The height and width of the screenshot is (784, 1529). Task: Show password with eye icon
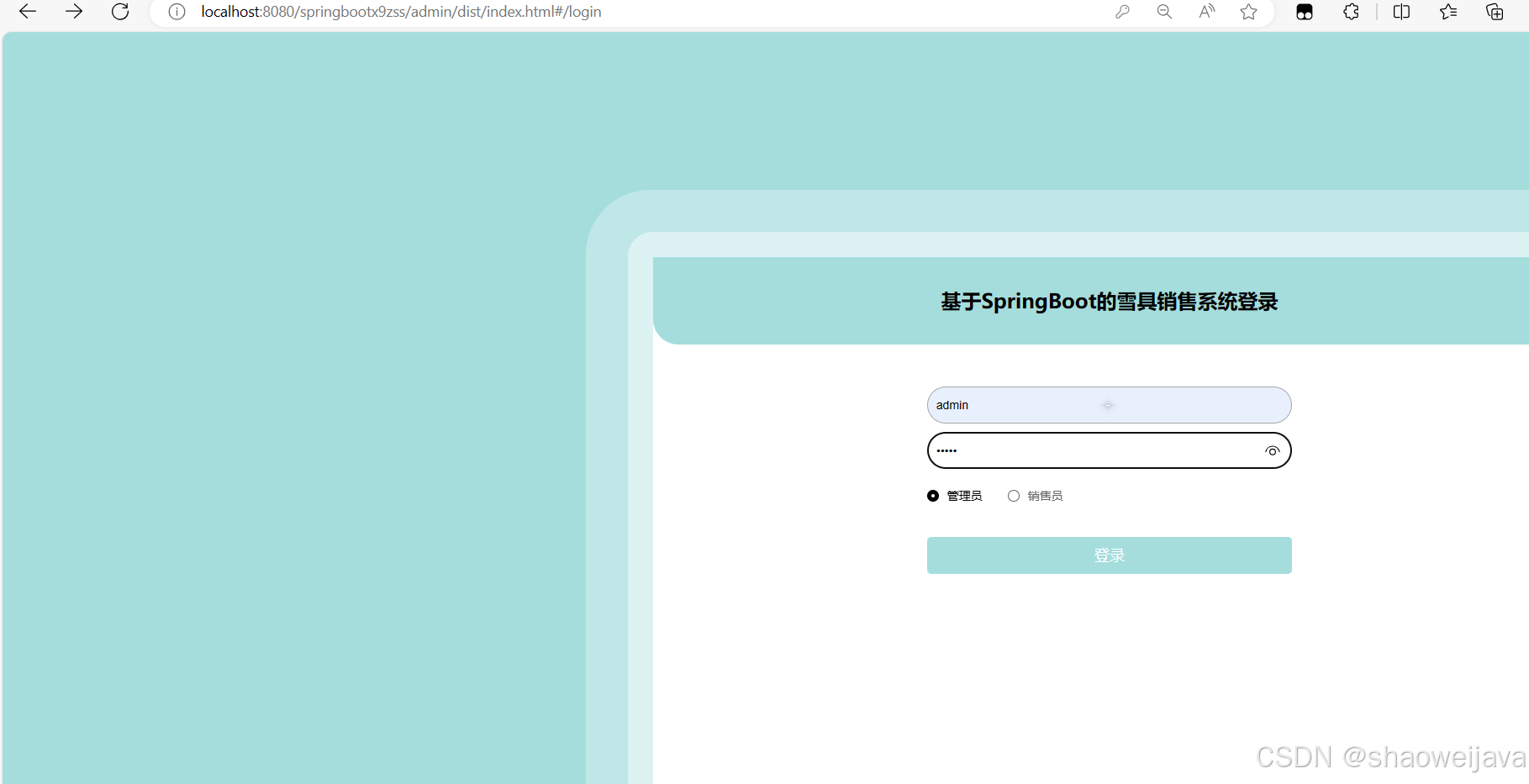[x=1272, y=451]
